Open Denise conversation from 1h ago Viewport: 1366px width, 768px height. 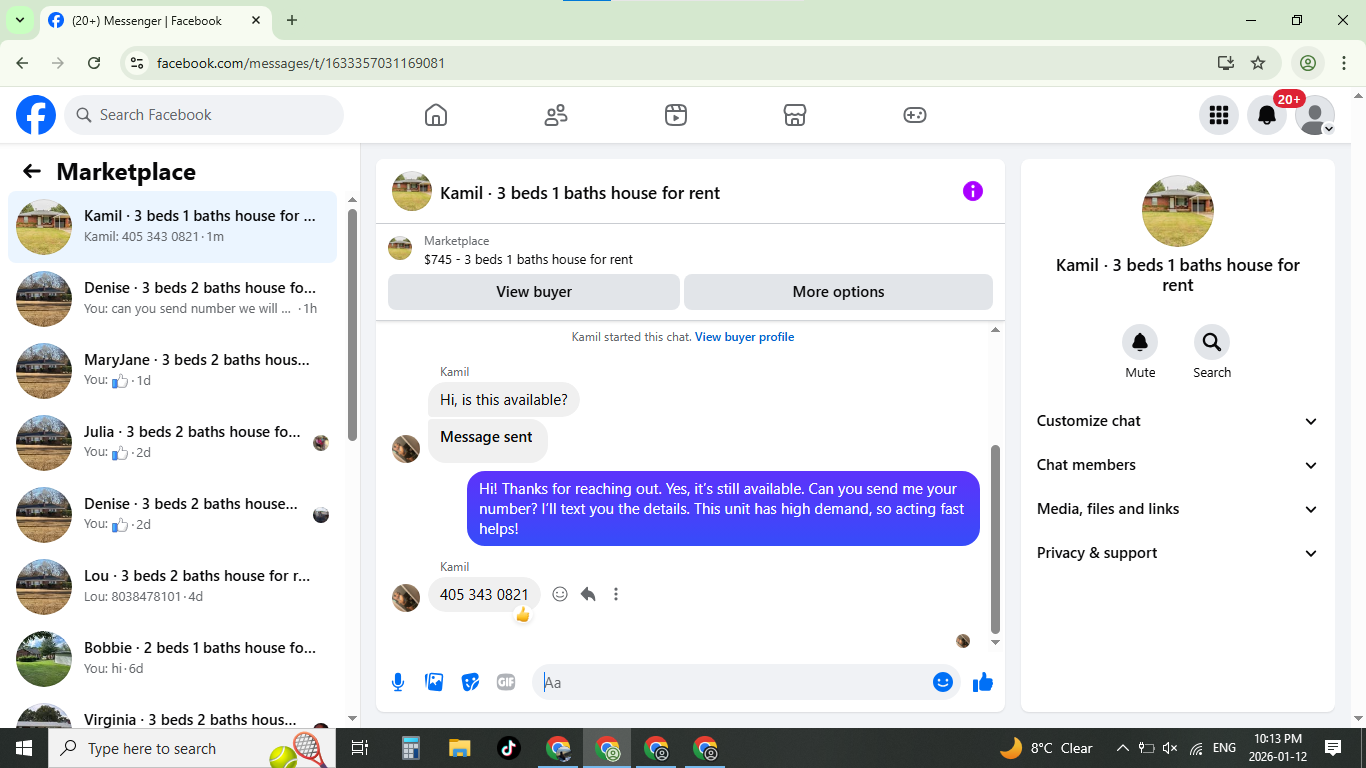[x=173, y=299]
